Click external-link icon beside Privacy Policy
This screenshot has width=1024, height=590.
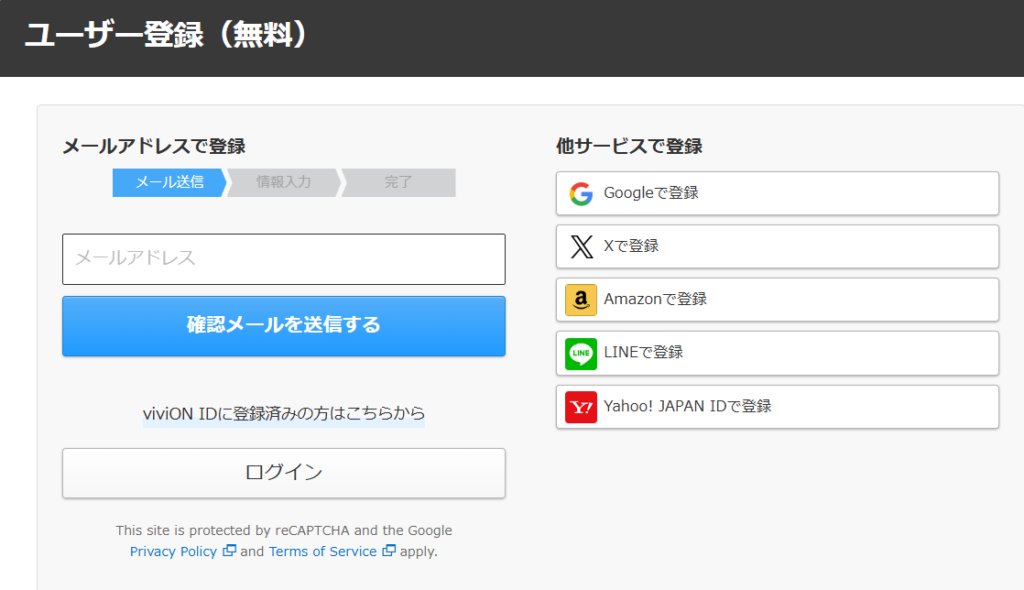tap(229, 551)
